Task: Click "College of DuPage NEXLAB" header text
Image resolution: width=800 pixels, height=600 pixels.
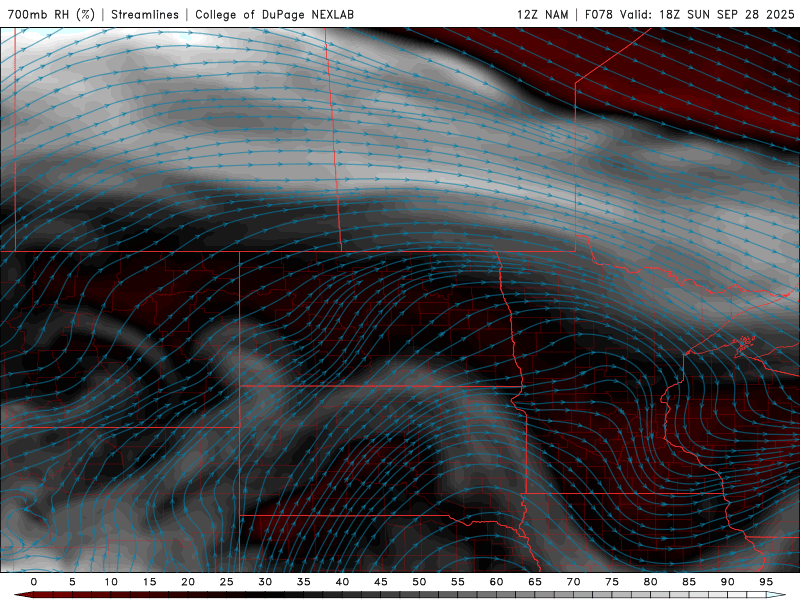Action: click(274, 14)
